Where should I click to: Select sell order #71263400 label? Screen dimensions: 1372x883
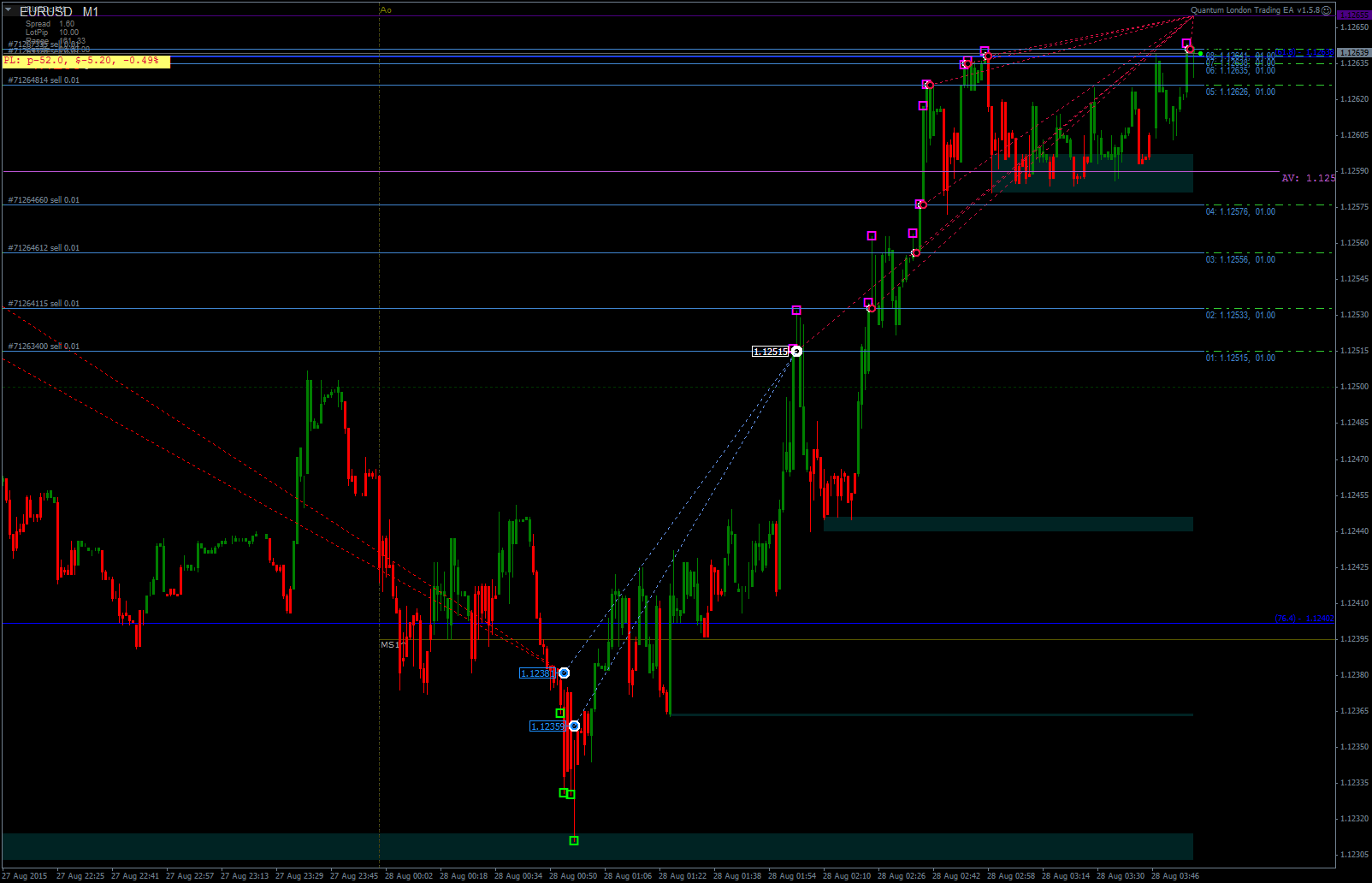(x=44, y=347)
